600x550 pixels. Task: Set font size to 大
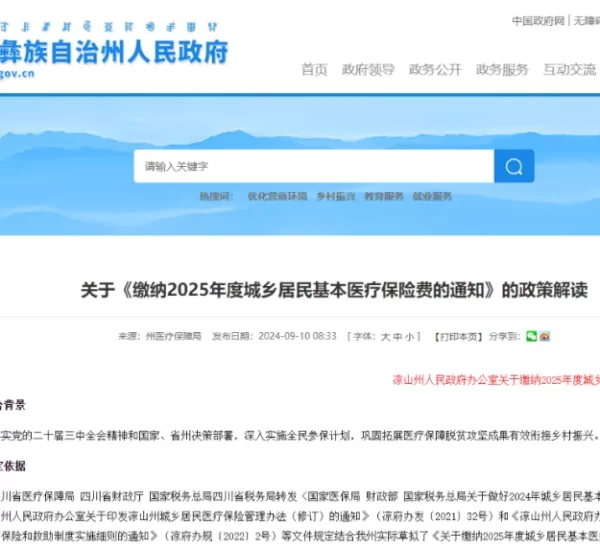385,337
